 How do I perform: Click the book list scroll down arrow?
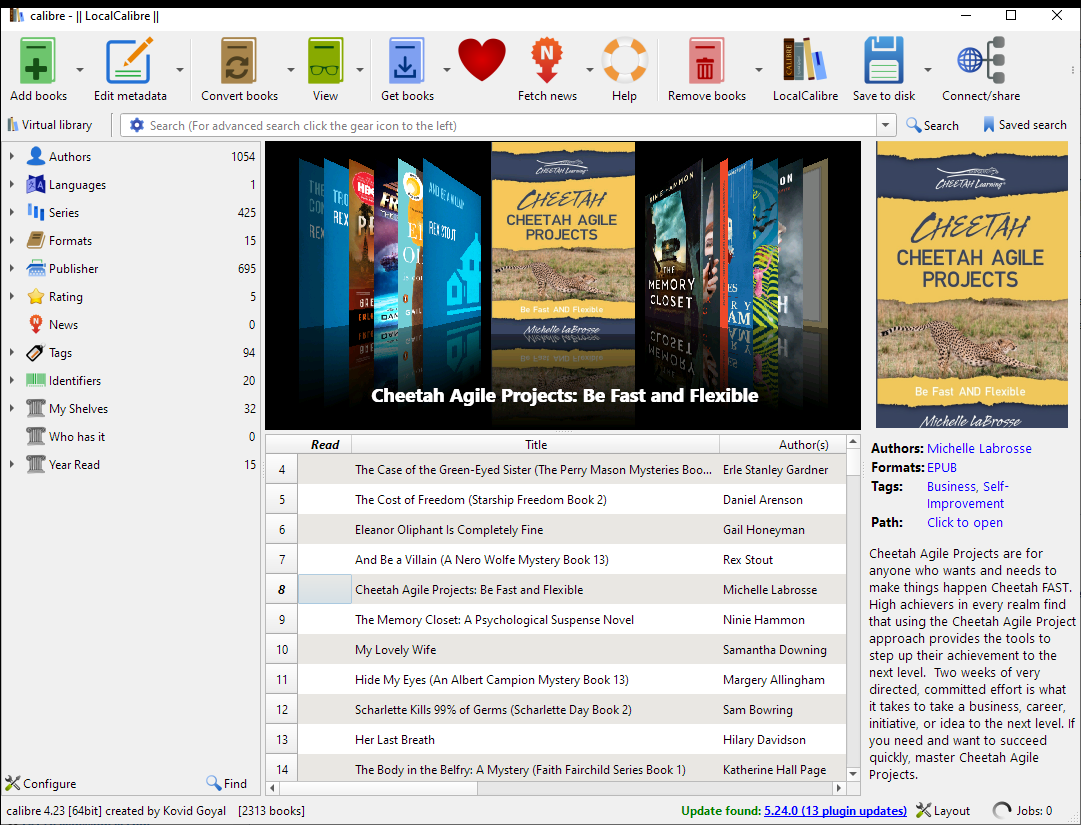point(853,773)
